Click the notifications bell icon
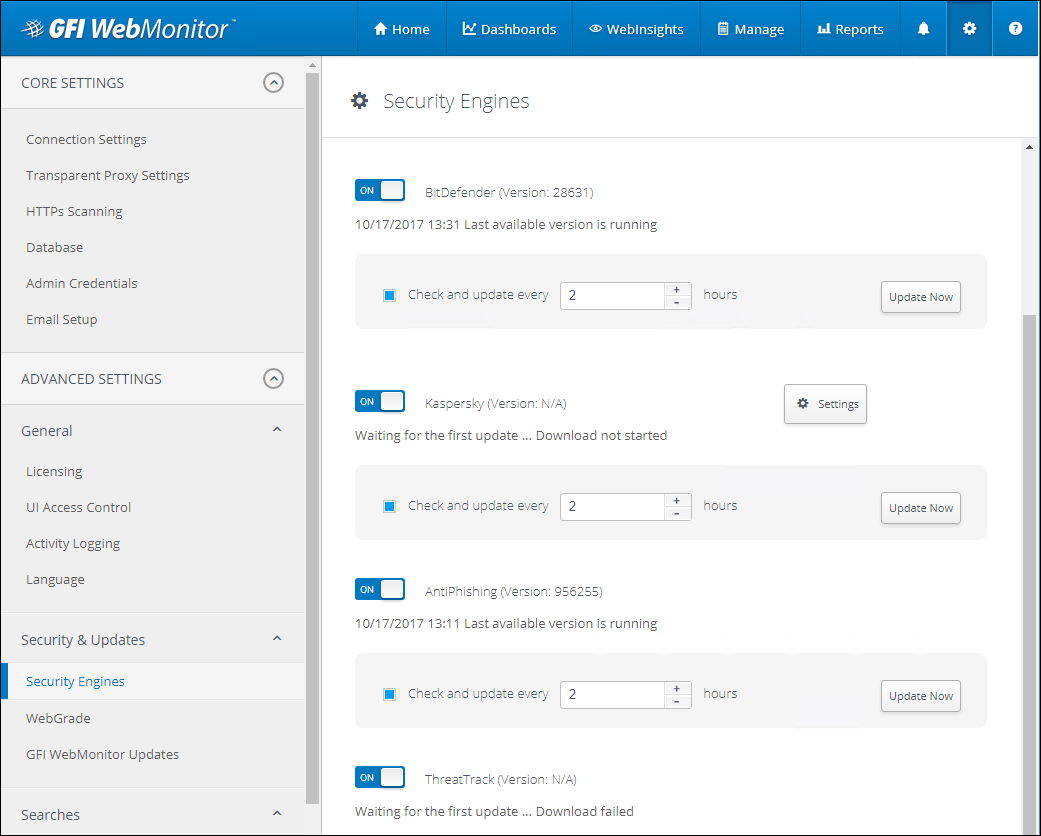This screenshot has width=1041, height=836. click(x=923, y=29)
